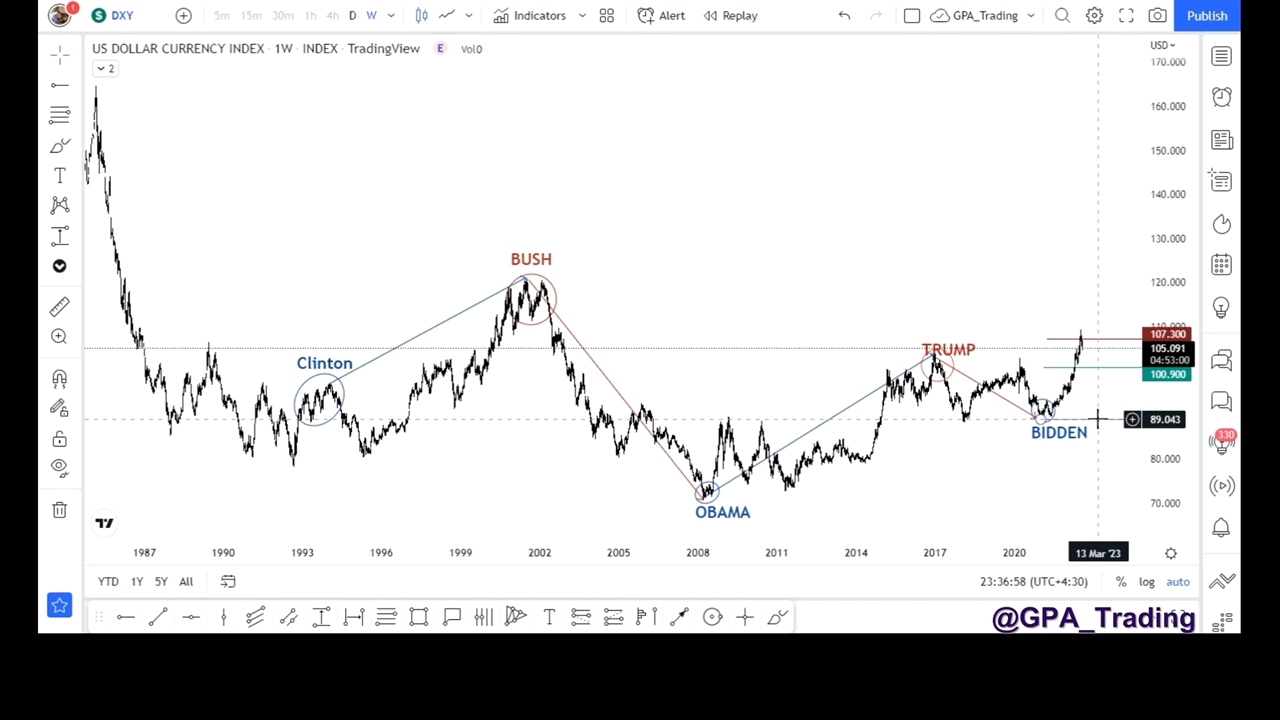Click the trash remove drawings icon
The height and width of the screenshot is (720, 1280).
click(x=60, y=510)
